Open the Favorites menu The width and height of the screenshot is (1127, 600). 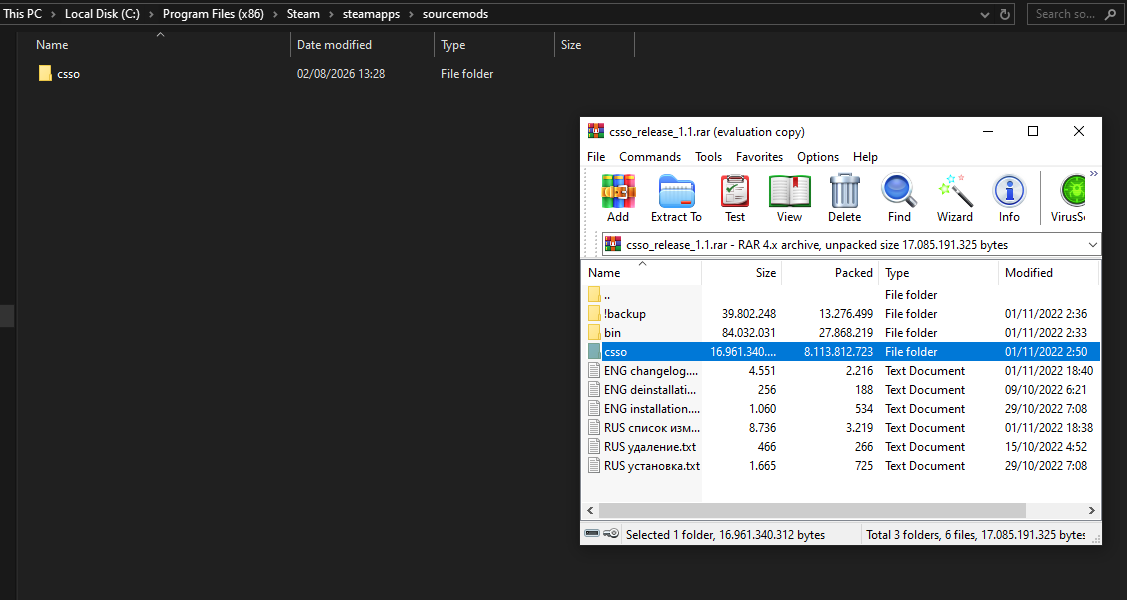(759, 157)
